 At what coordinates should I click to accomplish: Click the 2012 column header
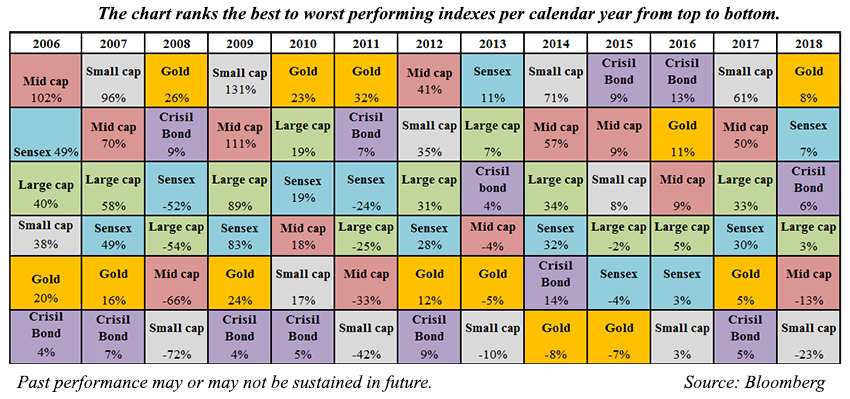click(x=429, y=42)
